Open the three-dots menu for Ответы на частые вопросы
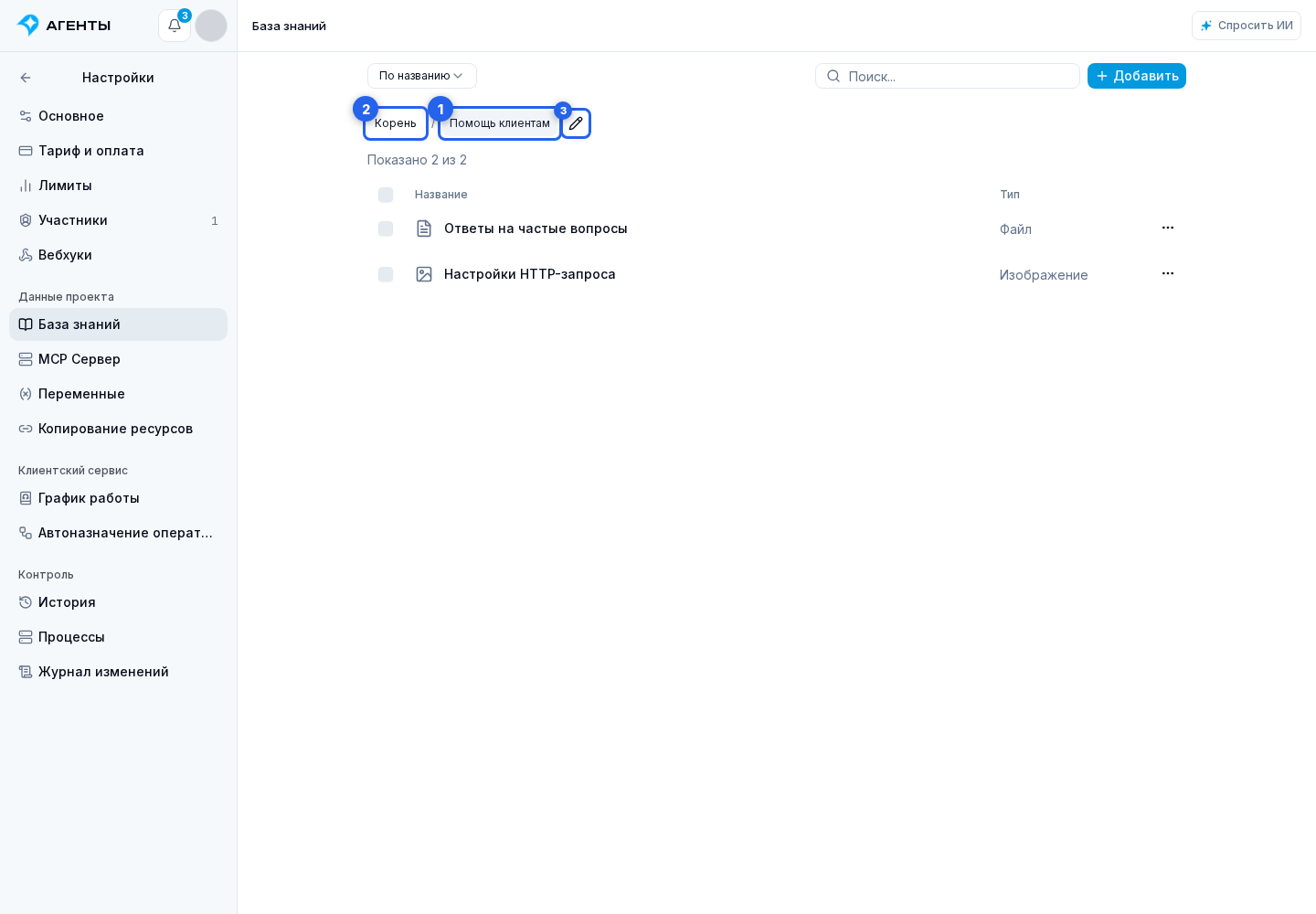This screenshot has height=914, width=1316. [x=1168, y=228]
